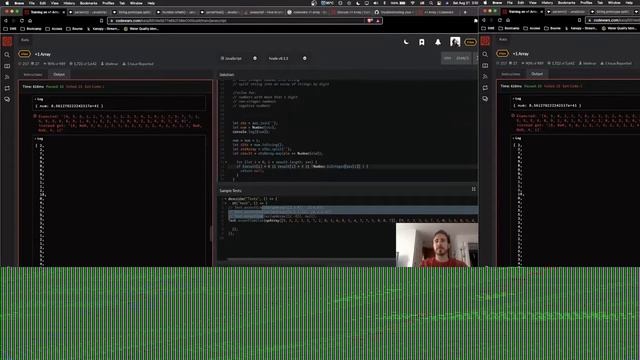
Task: Enable VIM editor mode
Action: [x=448, y=58]
